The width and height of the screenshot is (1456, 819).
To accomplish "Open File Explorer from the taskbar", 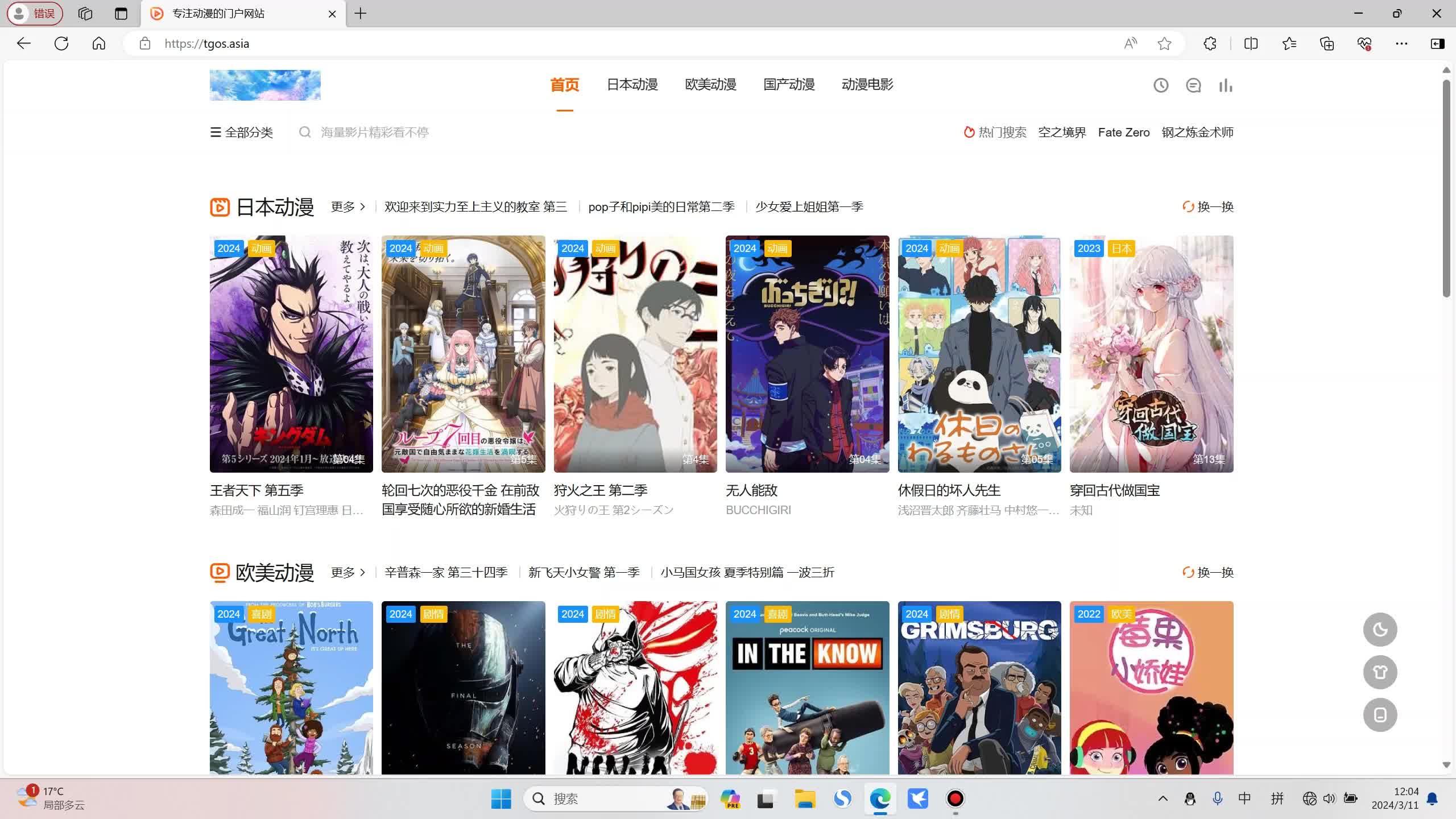I will click(x=805, y=799).
